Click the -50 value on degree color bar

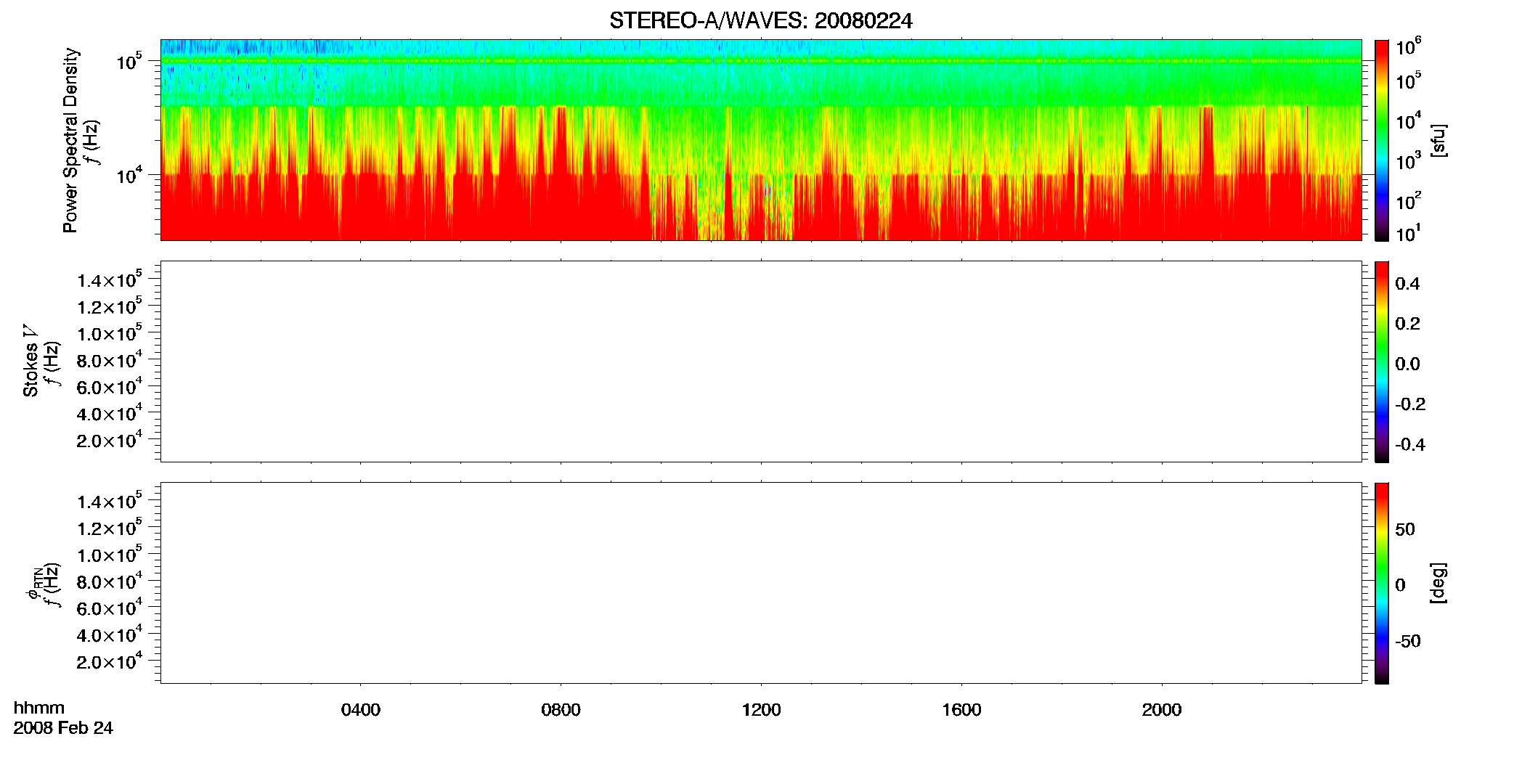(x=1407, y=642)
